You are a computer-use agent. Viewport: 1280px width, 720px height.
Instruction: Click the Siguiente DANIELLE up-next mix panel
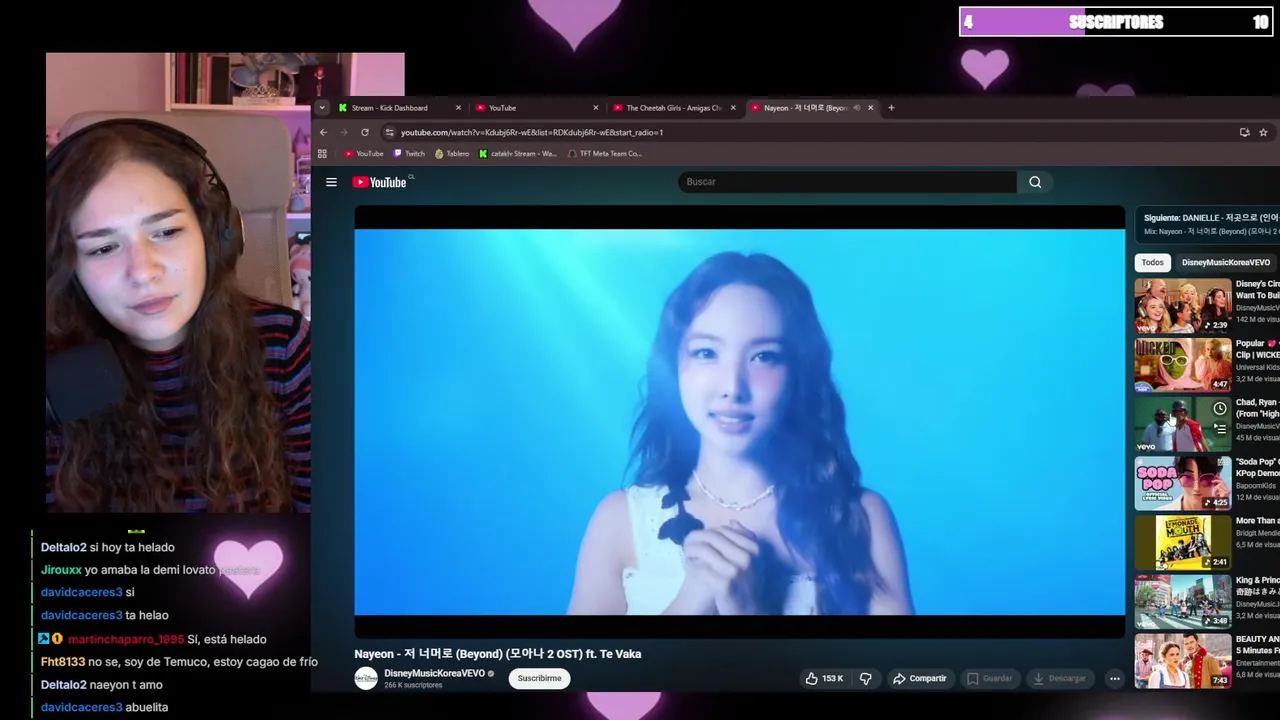1208,224
